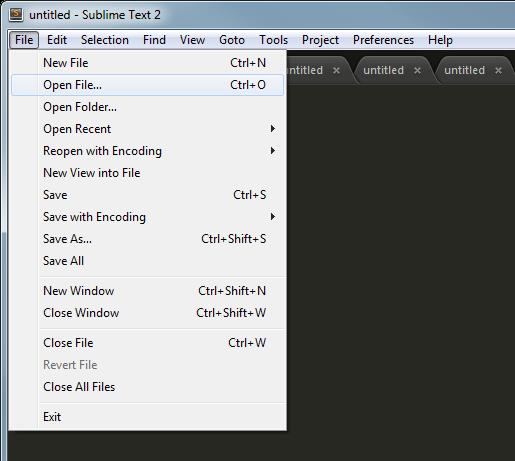Viewport: 515px width, 461px height.
Task: Select Save As... menu item
Action: (147, 239)
